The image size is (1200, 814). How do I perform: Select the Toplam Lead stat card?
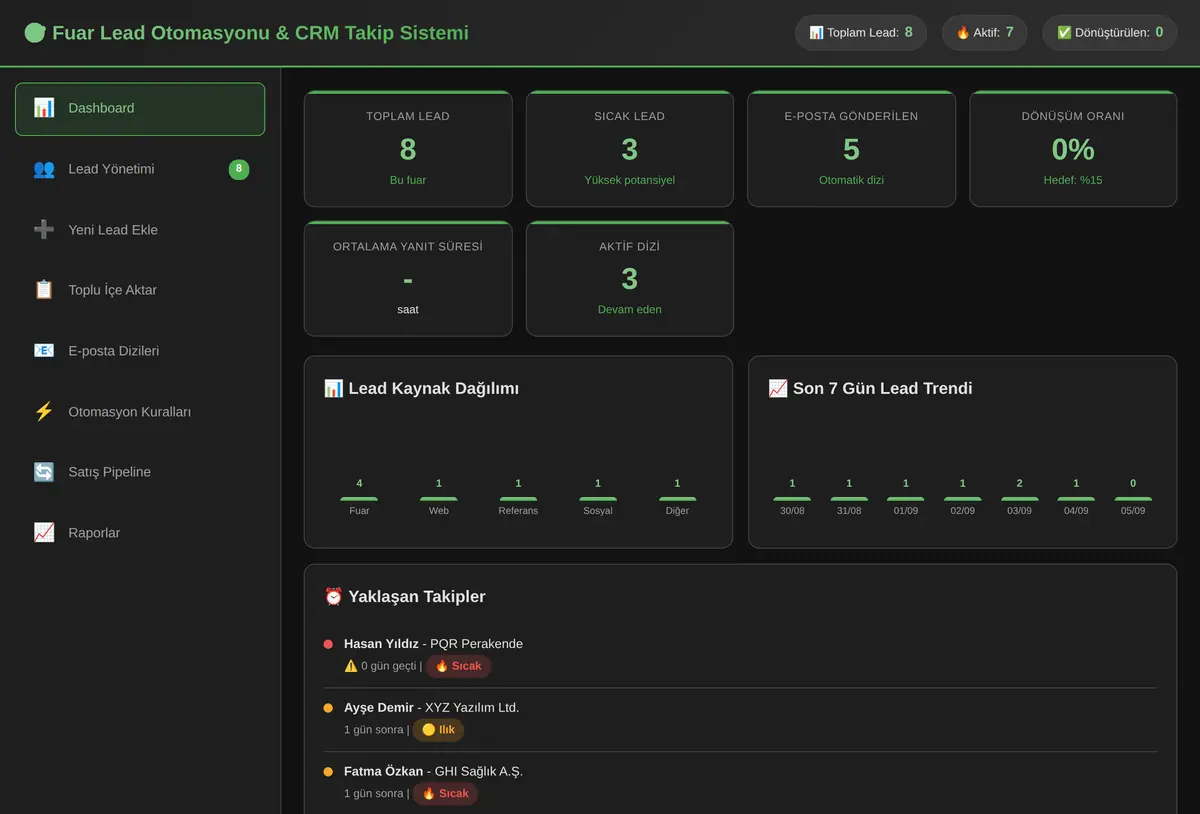point(408,149)
